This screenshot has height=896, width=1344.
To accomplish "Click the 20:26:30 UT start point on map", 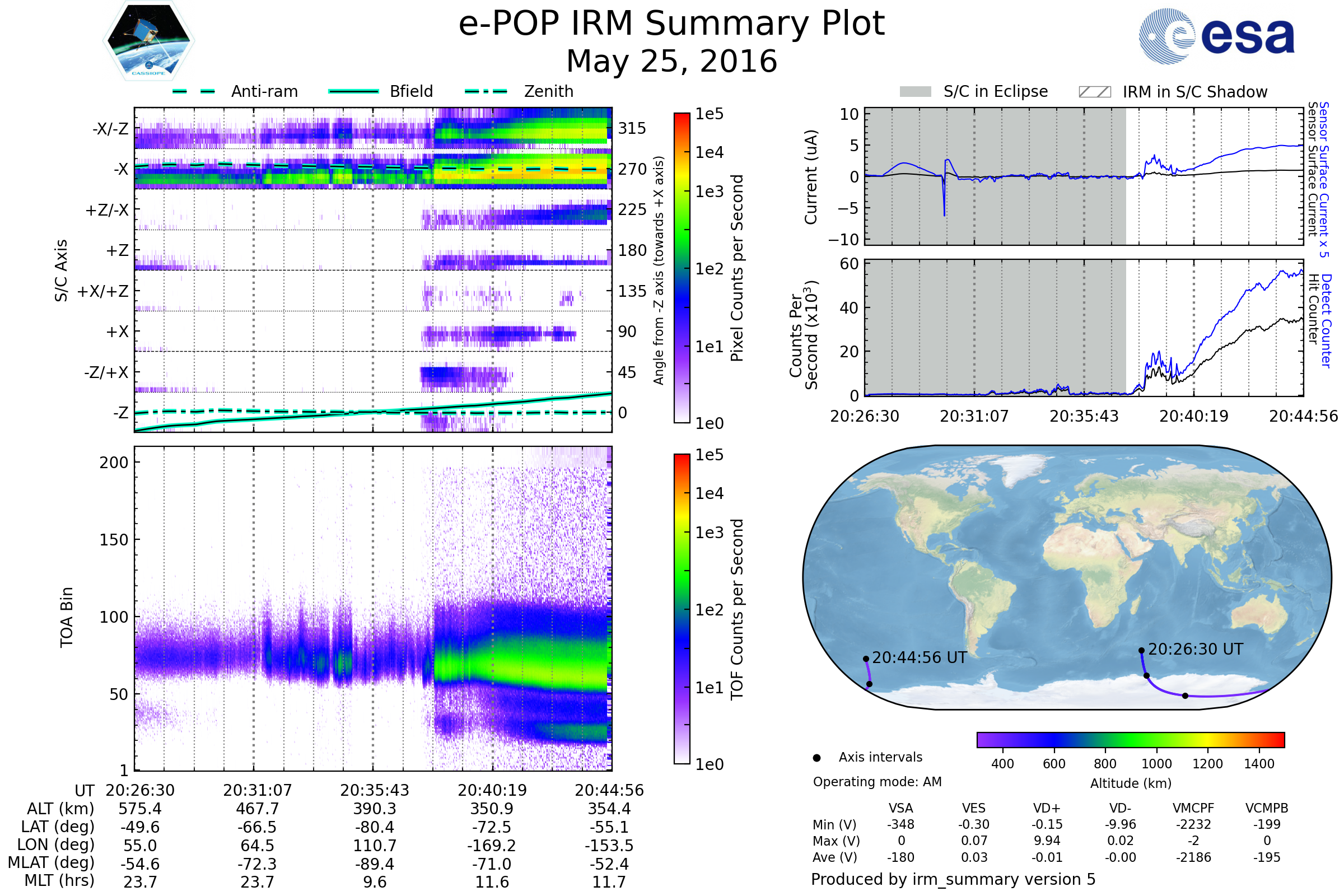I will click(1141, 650).
